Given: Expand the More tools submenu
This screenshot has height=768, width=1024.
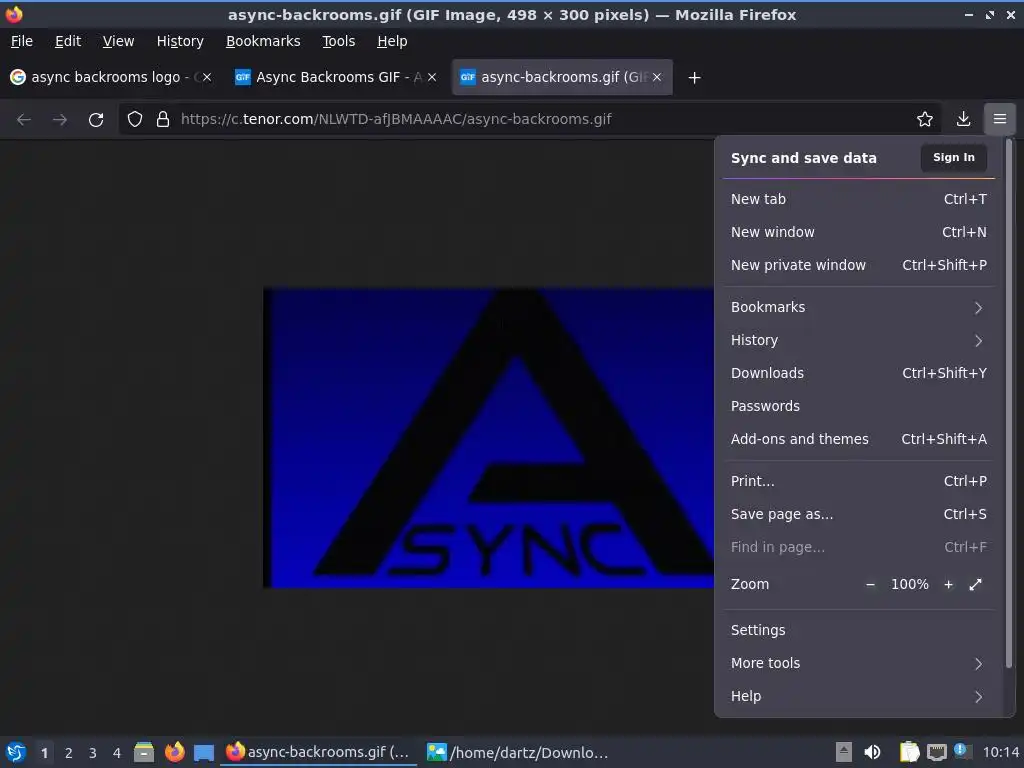Looking at the screenshot, I should pyautogui.click(x=859, y=664).
